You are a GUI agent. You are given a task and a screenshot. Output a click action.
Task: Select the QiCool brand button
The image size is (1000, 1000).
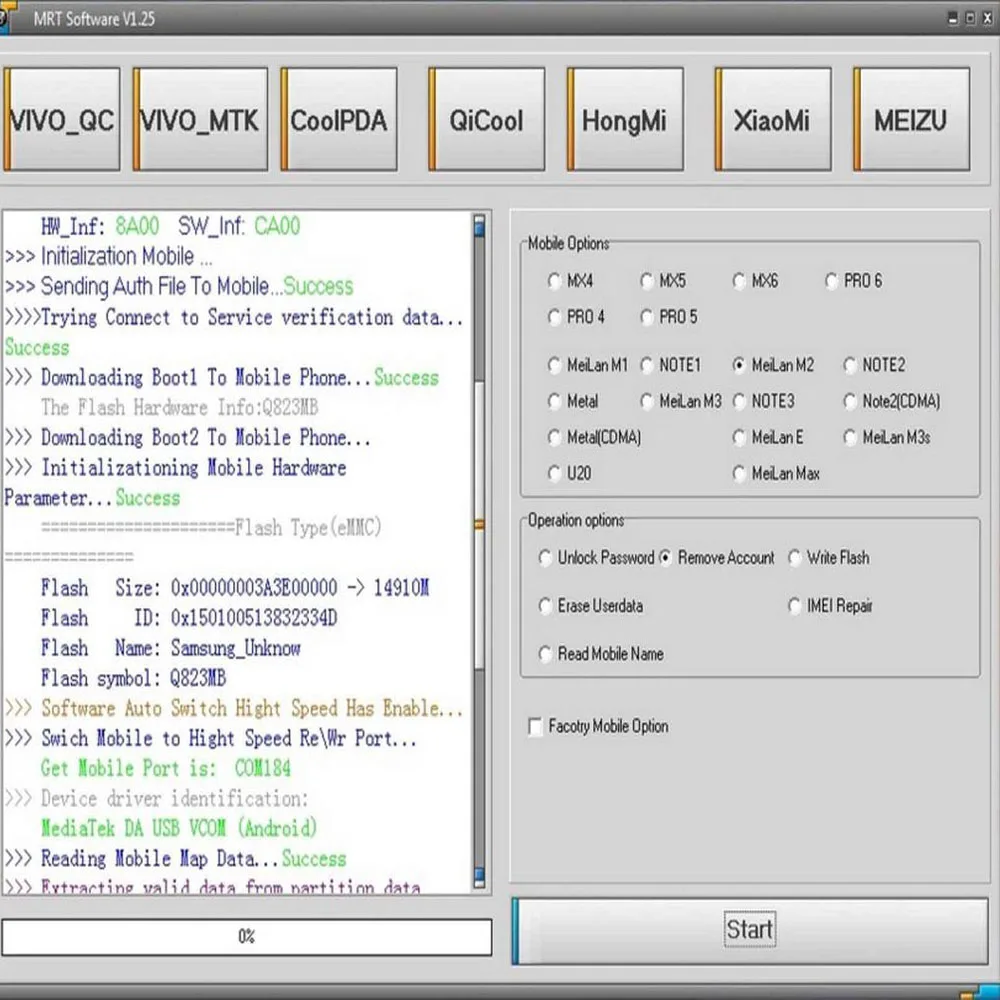(487, 119)
